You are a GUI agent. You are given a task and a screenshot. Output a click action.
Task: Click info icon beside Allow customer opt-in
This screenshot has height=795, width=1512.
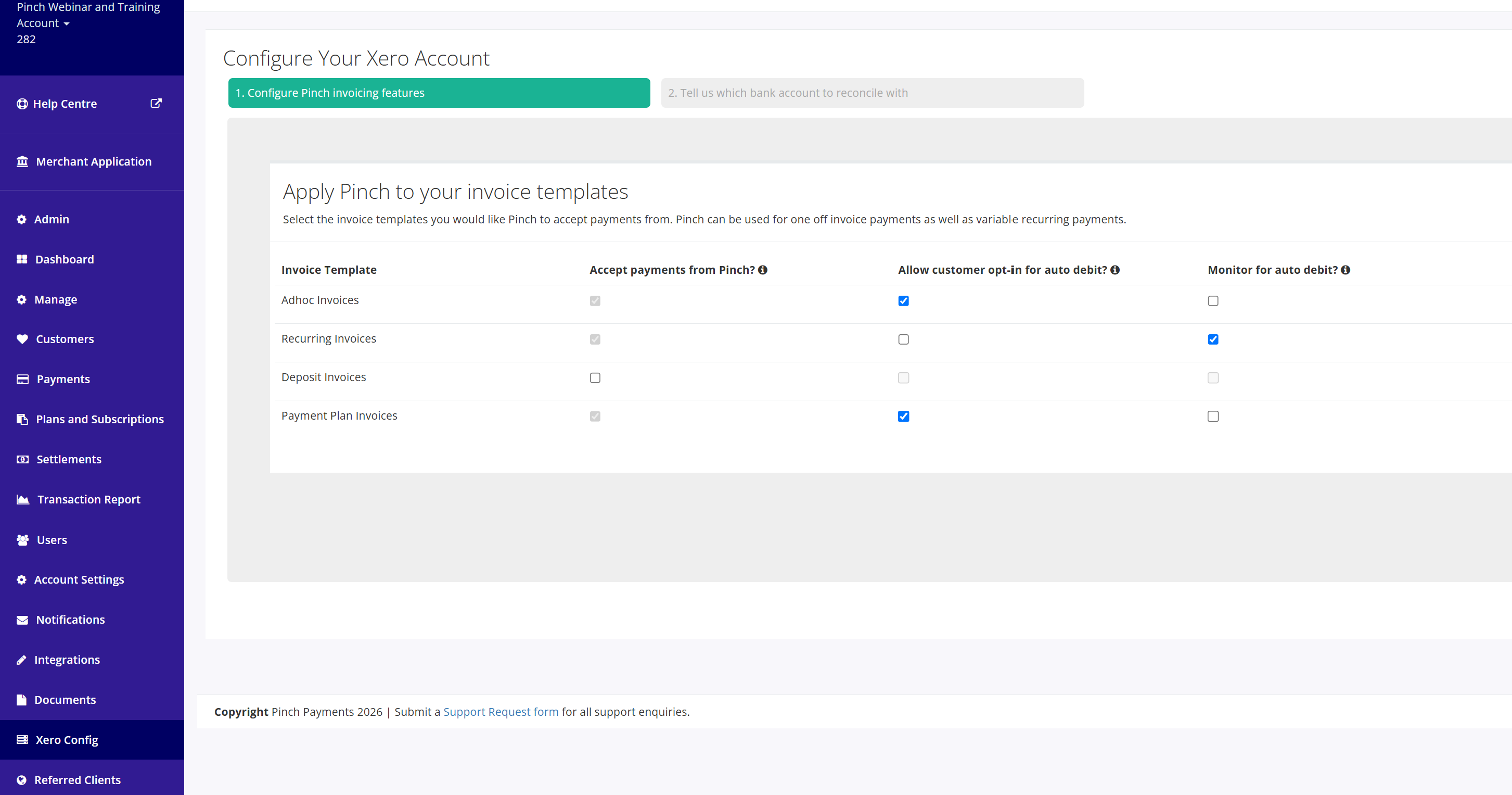click(1114, 270)
